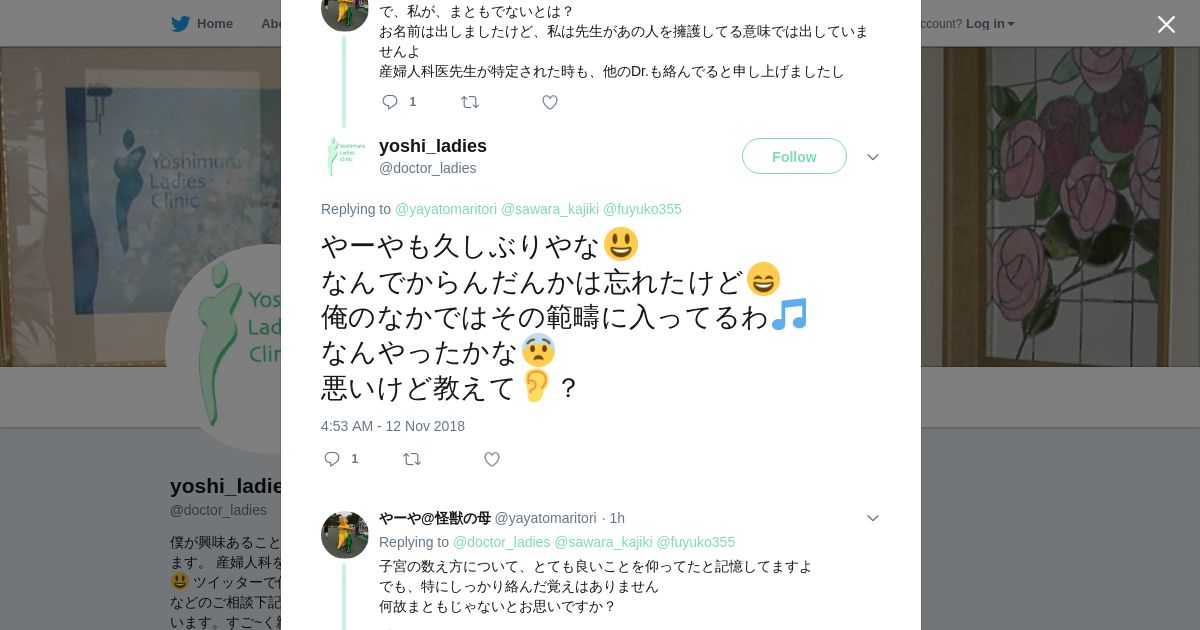Open @sawara_kajiki mention in lower reply
The image size is (1200, 630).
(x=603, y=542)
